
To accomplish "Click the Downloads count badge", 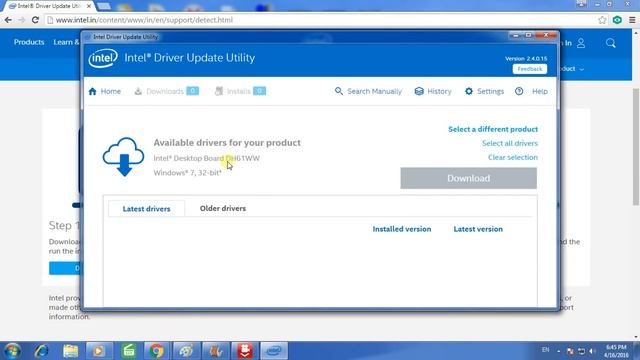I will click(193, 91).
